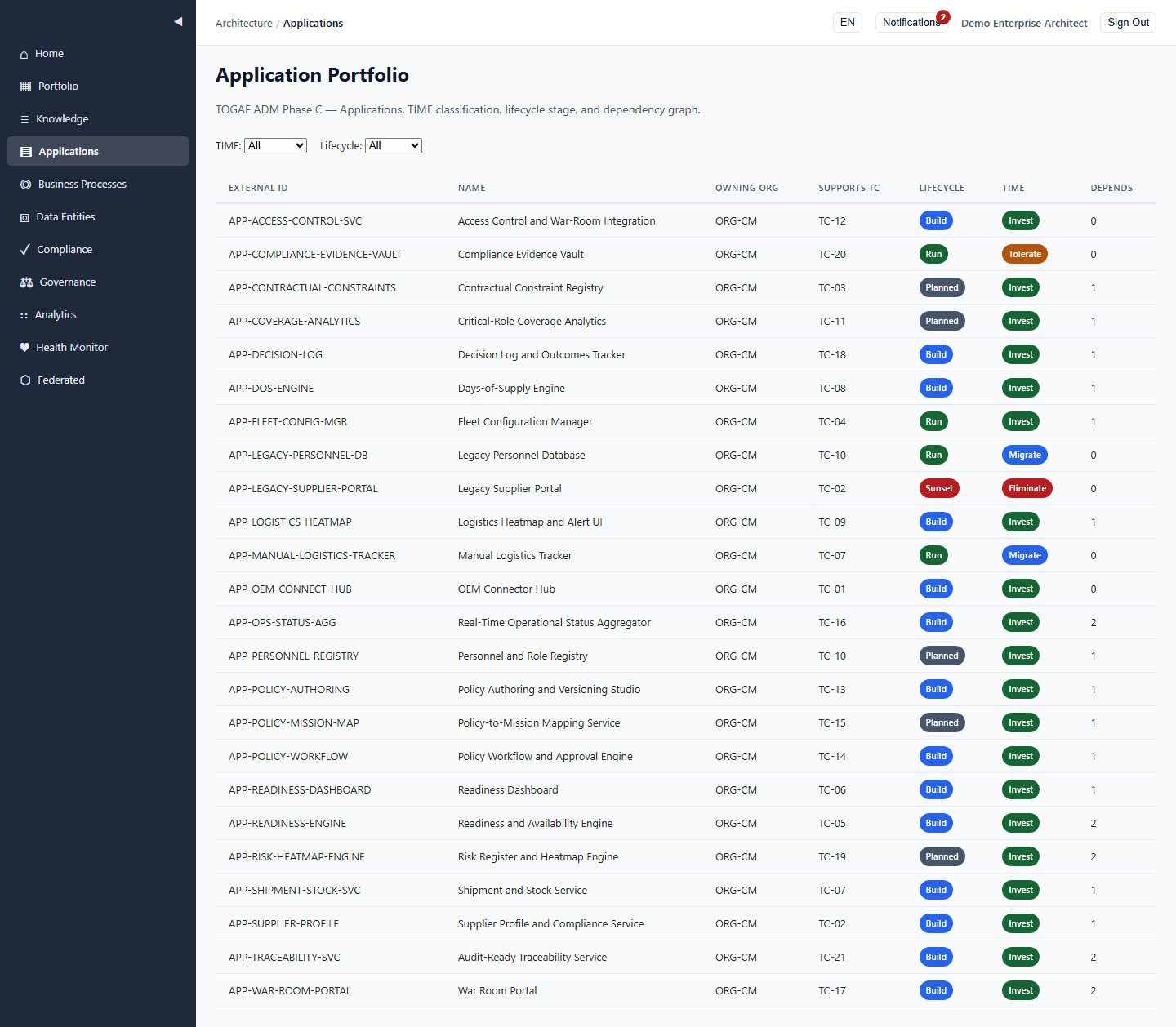
Task: Click Legacy Supplier Portal name
Action: tap(510, 489)
